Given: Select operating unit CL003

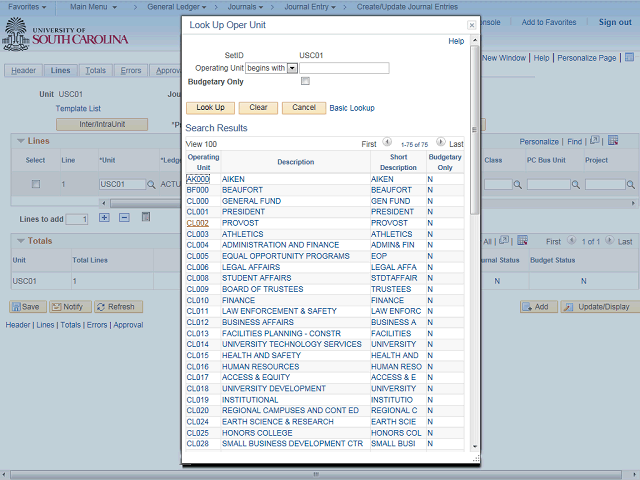Looking at the screenshot, I should coord(198,234).
